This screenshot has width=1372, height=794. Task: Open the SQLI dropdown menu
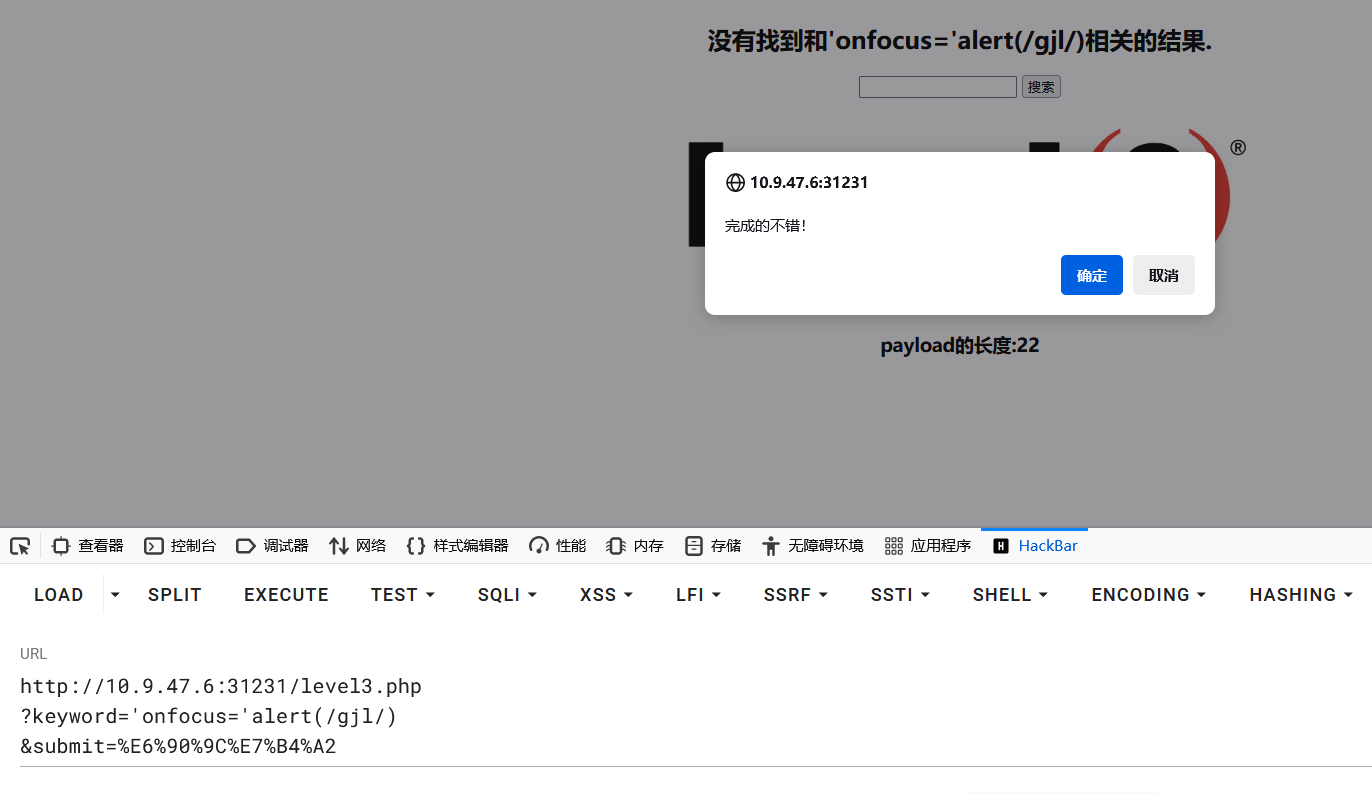point(508,595)
